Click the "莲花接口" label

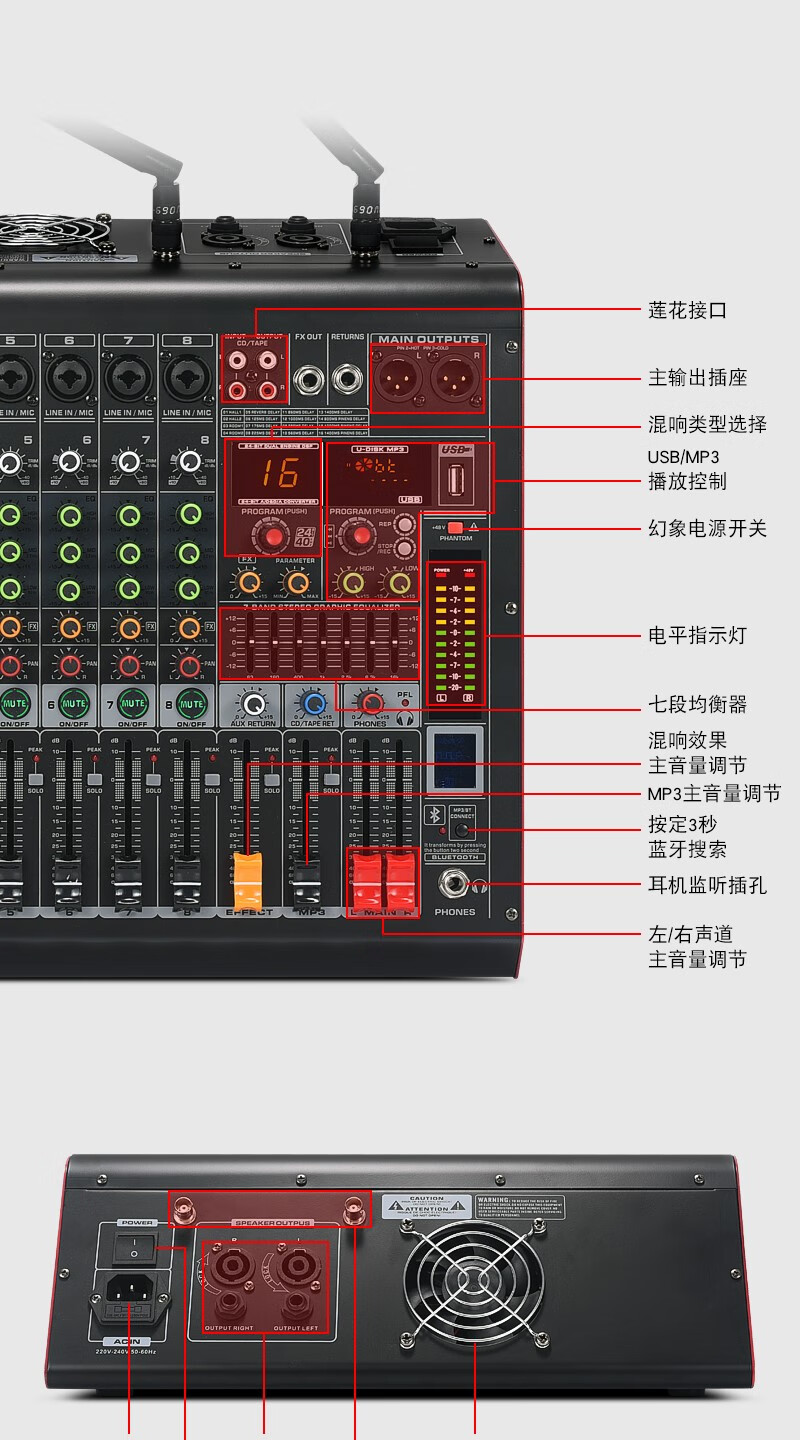(688, 310)
